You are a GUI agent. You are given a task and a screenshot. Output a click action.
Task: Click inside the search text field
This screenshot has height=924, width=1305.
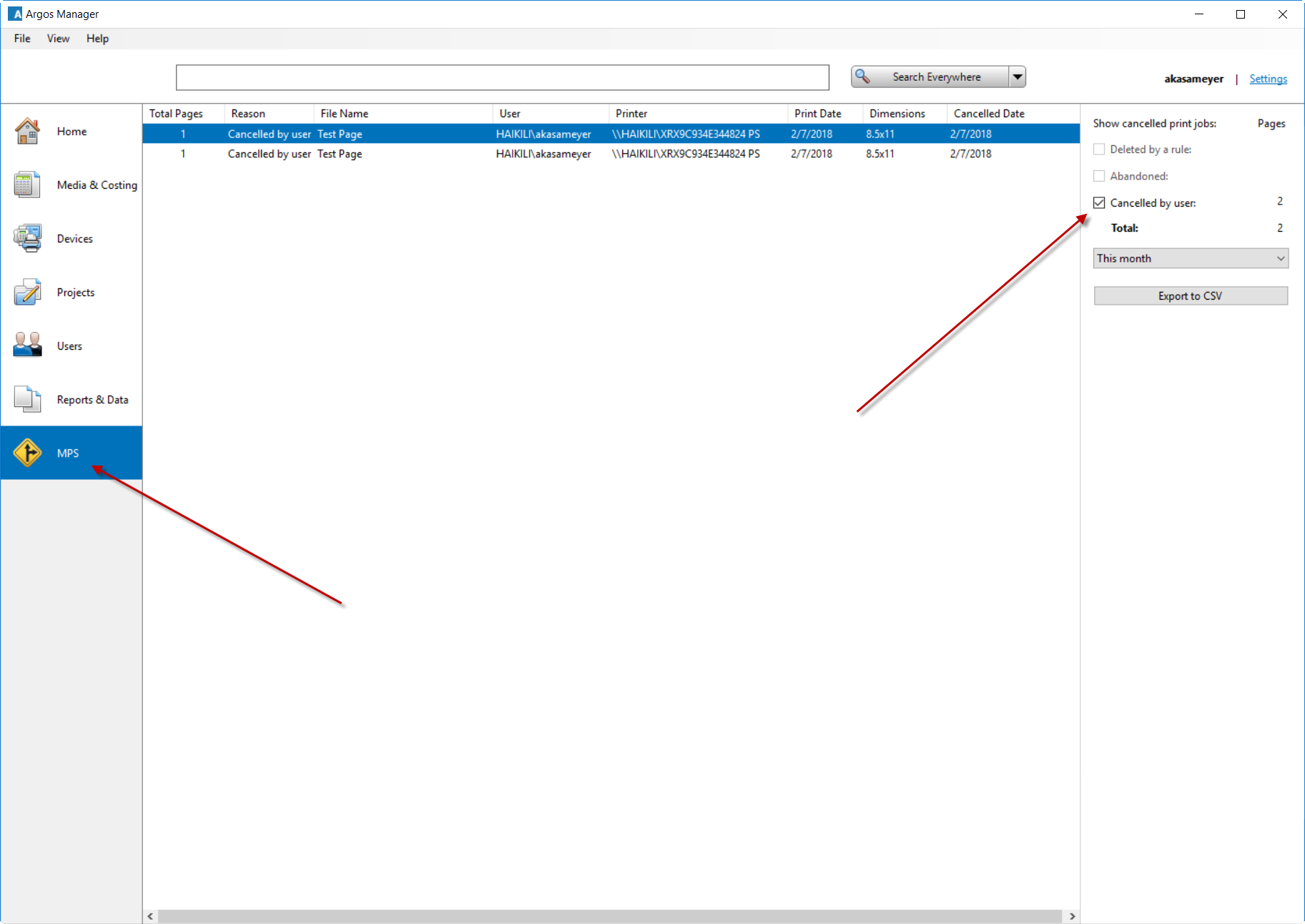[x=503, y=77]
